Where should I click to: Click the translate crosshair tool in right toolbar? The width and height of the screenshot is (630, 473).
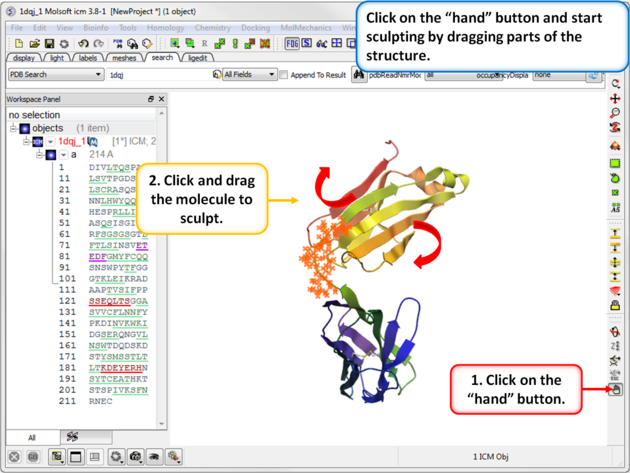coord(616,99)
